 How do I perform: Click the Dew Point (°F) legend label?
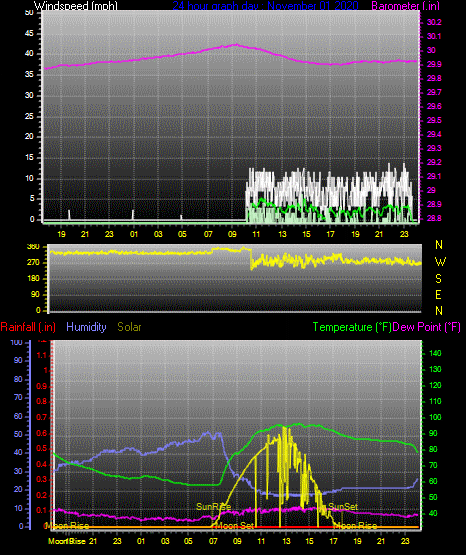click(x=427, y=327)
